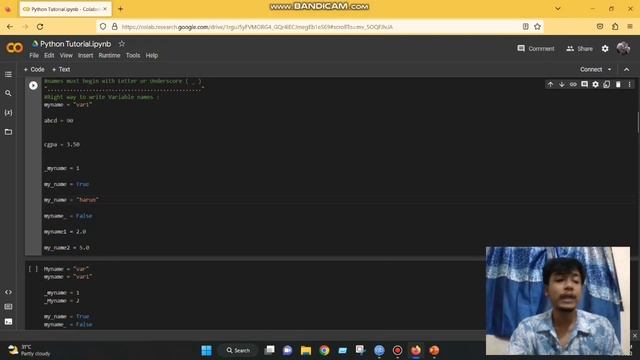The height and width of the screenshot is (360, 640).
Task: Open the variables inspector {x} icon
Action: [x=8, y=113]
